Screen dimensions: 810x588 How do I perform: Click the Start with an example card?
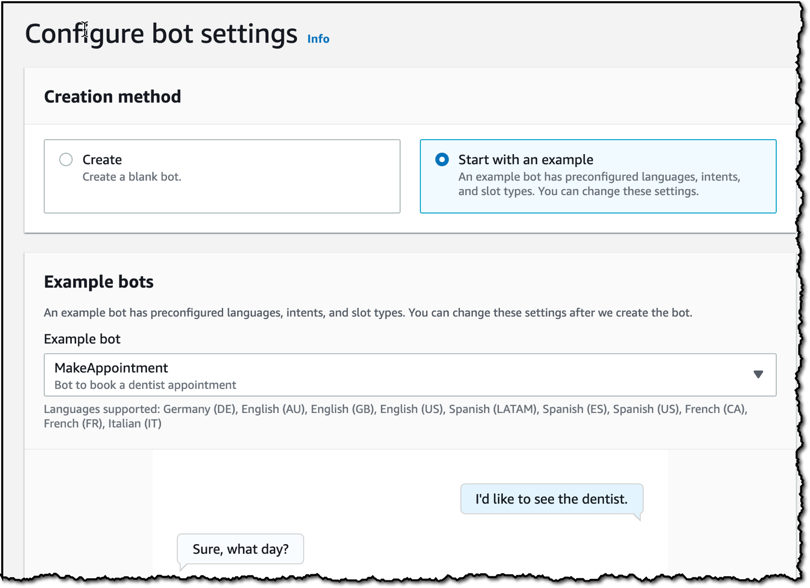598,176
